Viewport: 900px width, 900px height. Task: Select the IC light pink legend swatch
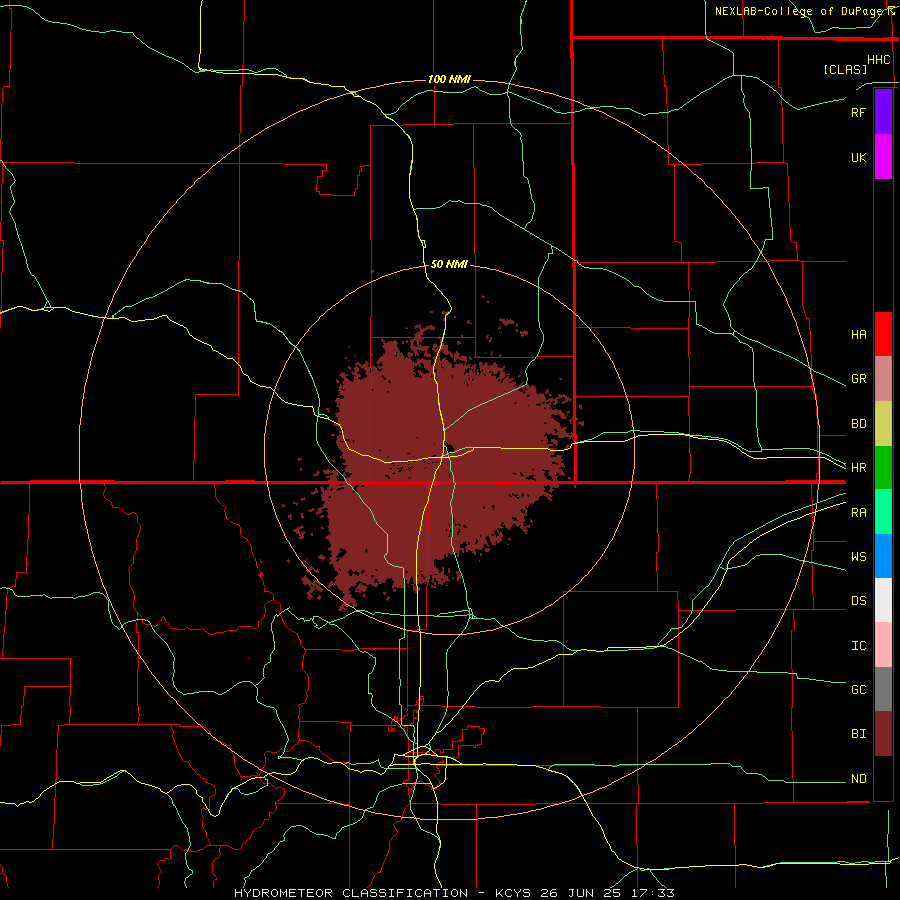(883, 645)
